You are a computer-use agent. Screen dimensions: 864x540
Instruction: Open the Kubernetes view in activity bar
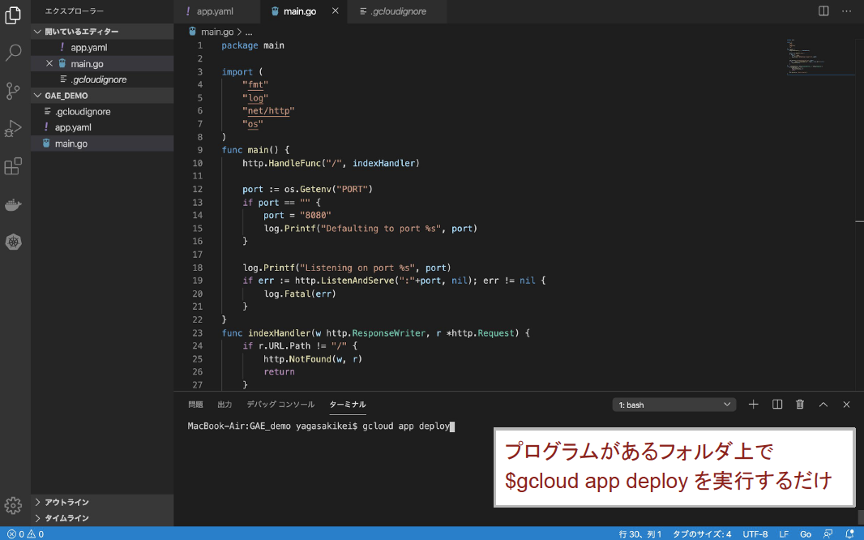click(x=13, y=242)
